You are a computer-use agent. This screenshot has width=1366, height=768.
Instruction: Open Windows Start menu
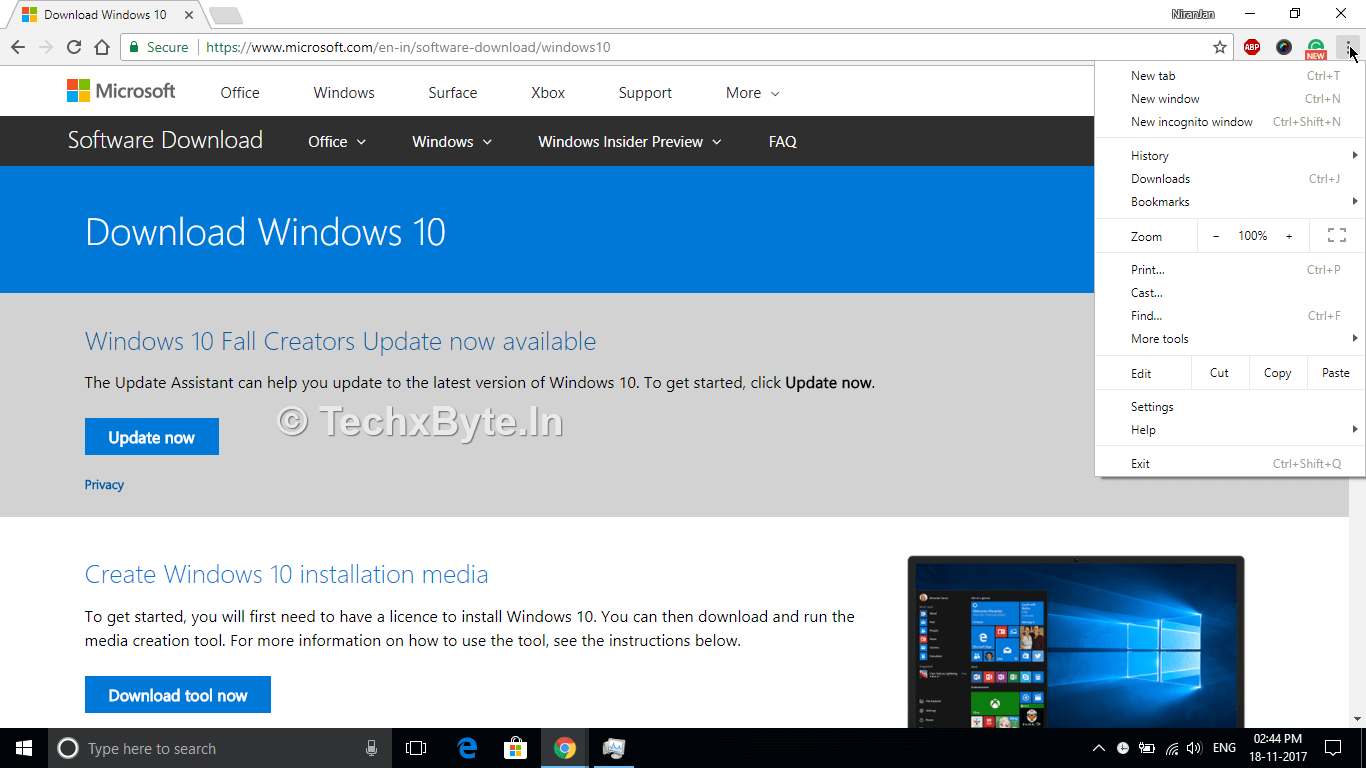24,748
